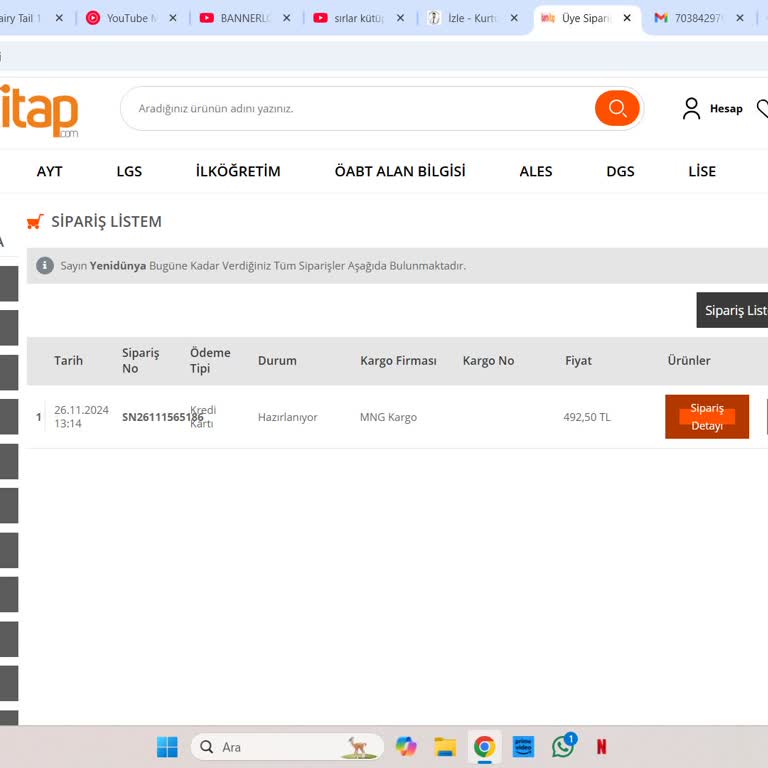Click the Hazırlanıyor status text
Viewport: 768px width, 768px height.
point(288,417)
